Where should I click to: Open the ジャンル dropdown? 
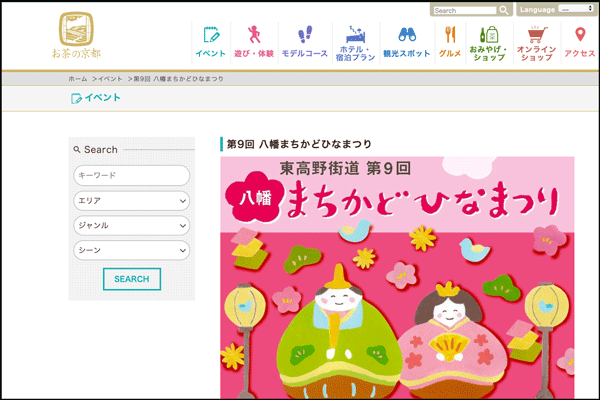click(131, 226)
